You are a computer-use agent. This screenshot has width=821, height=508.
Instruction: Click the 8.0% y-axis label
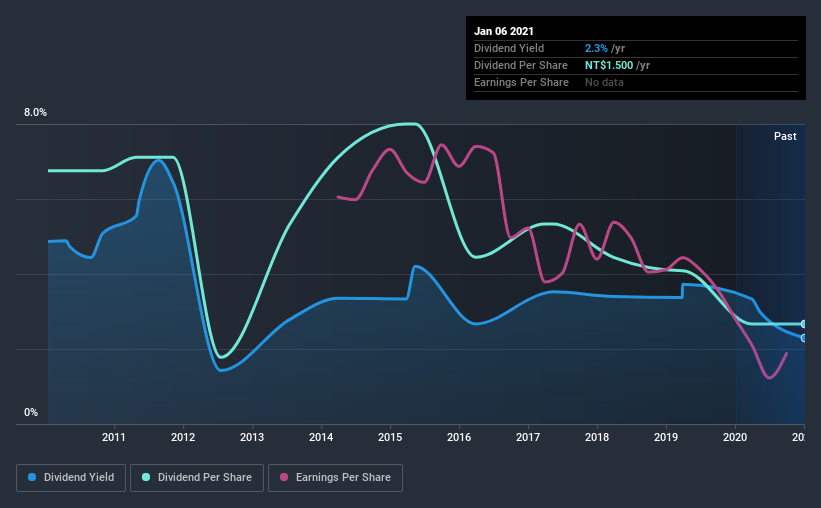coord(35,113)
